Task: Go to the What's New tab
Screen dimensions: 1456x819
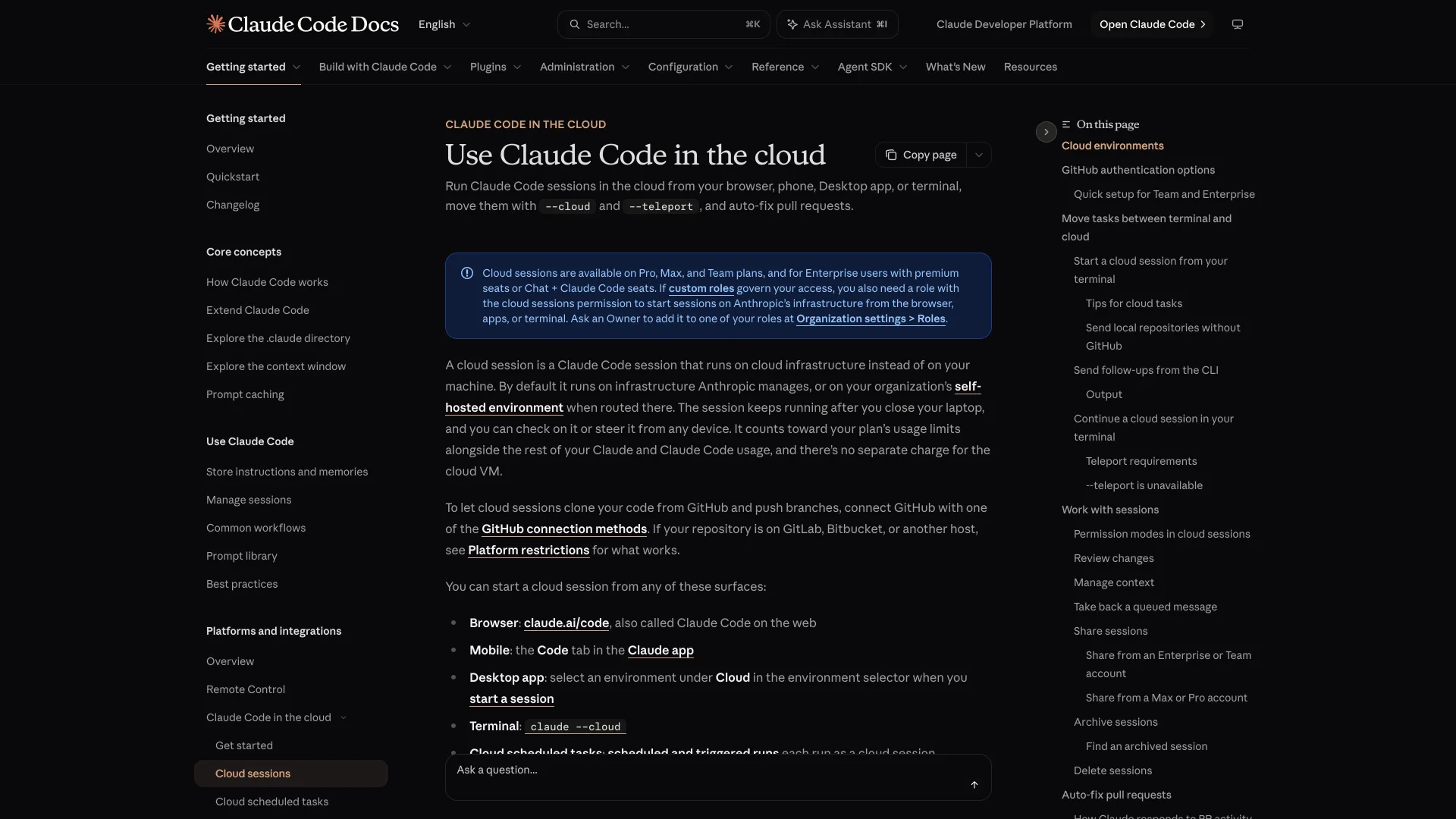Action: 955,67
